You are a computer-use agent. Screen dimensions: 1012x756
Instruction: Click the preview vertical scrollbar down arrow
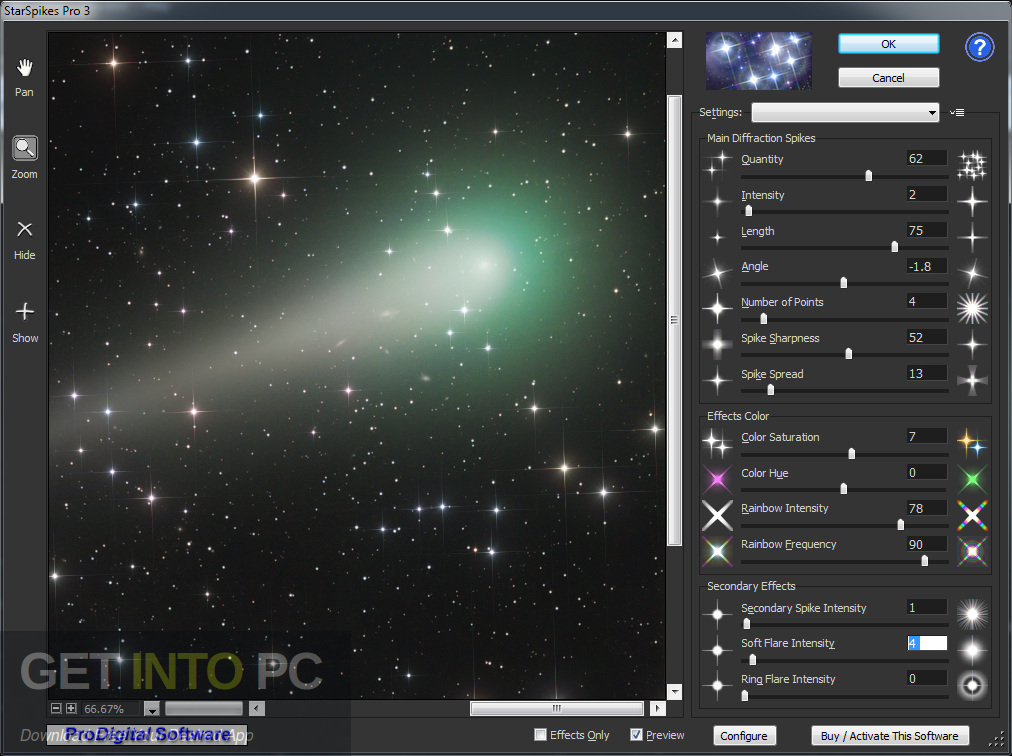(x=674, y=691)
